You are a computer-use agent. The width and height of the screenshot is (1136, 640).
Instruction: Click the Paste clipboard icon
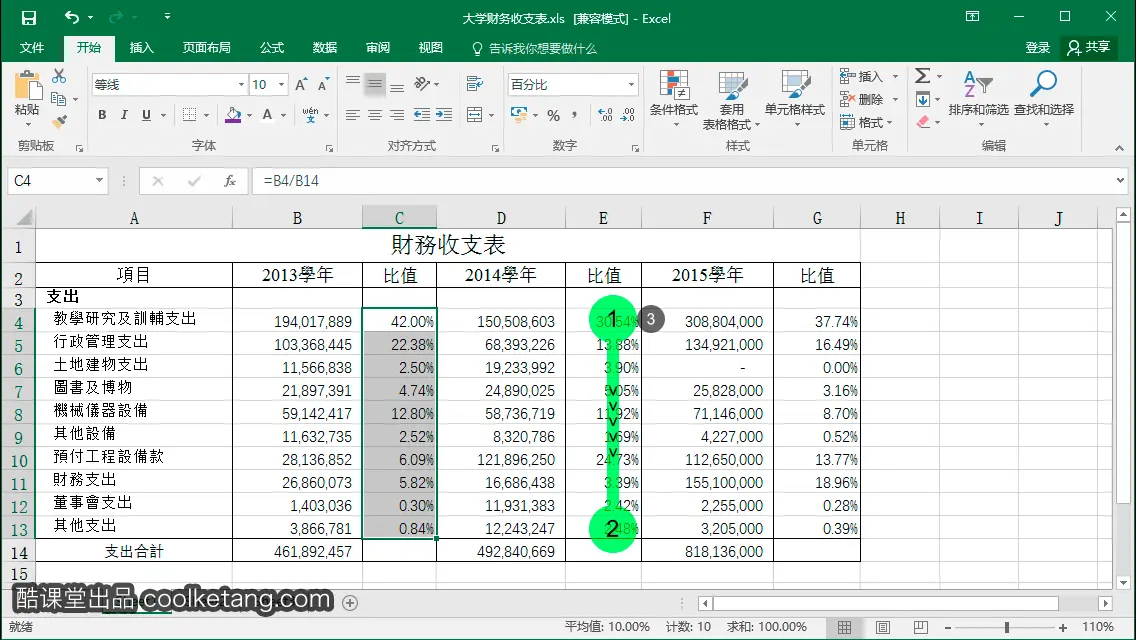[28, 85]
